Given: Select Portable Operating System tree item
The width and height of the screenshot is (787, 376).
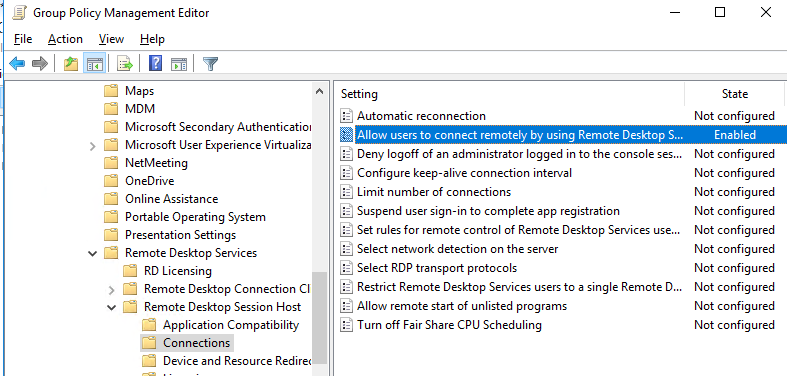Looking at the screenshot, I should (x=195, y=217).
